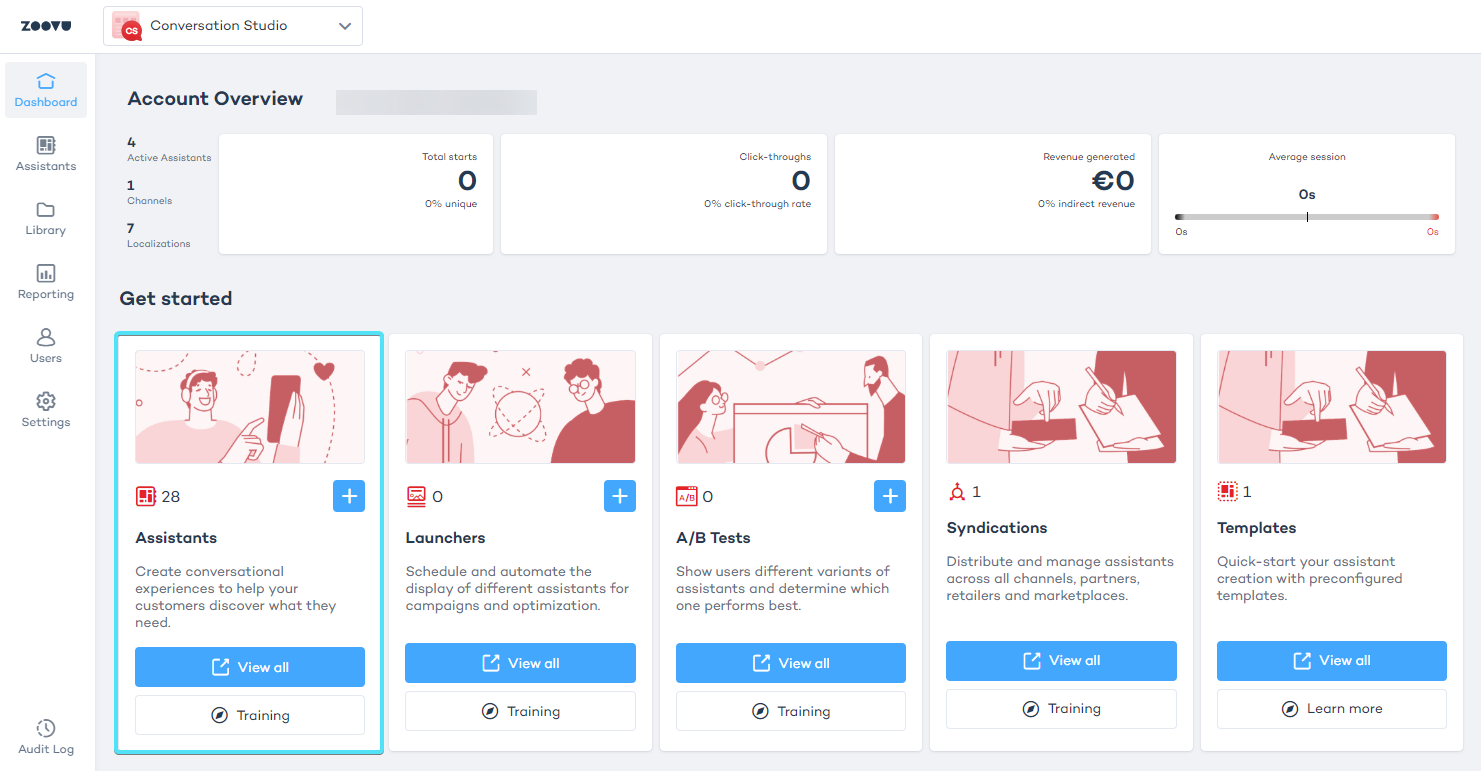Image resolution: width=1481 pixels, height=771 pixels.
Task: Create new A/B Test via plus icon
Action: 889,496
